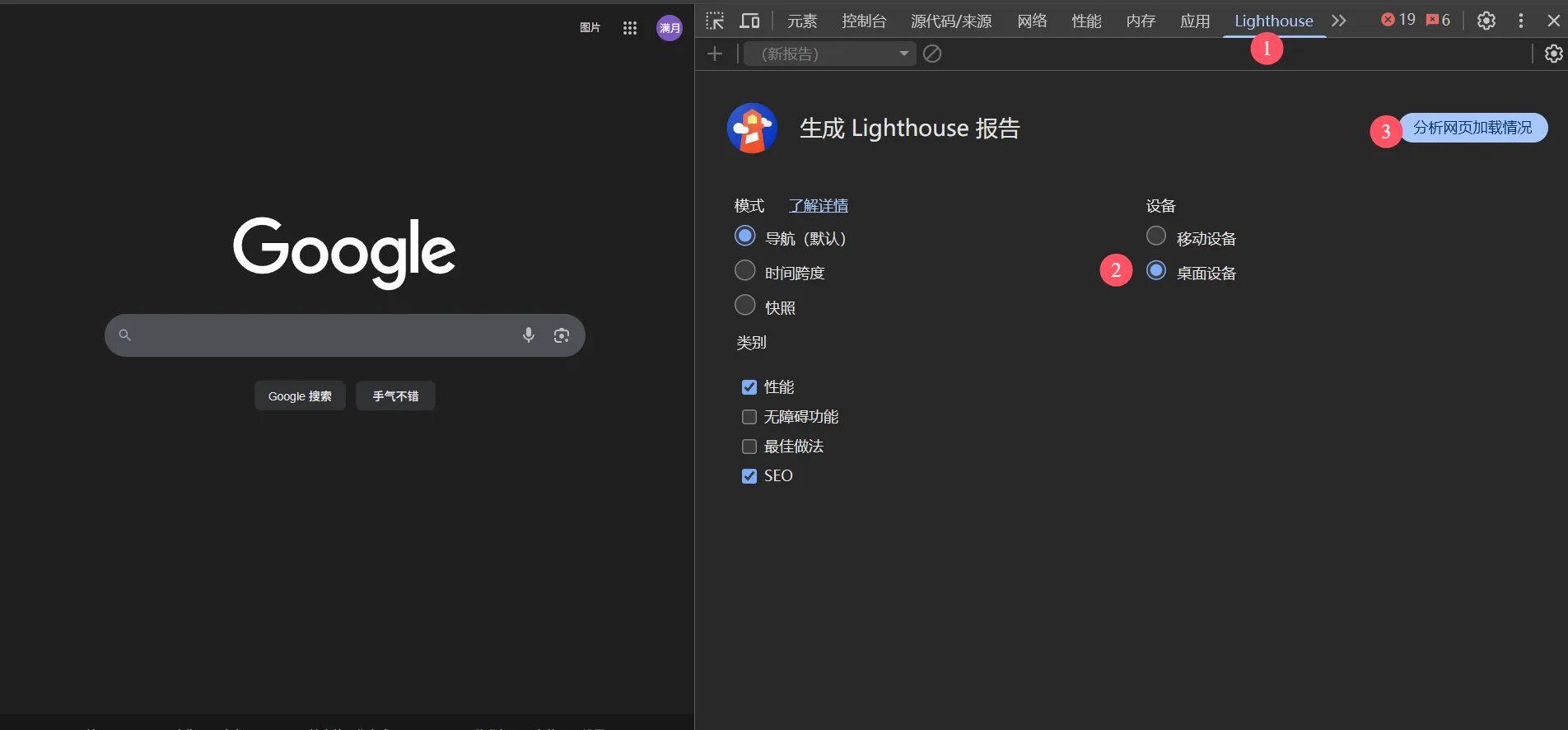Image resolution: width=1568 pixels, height=730 pixels.
Task: Clear all reports icon
Action: pyautogui.click(x=932, y=54)
